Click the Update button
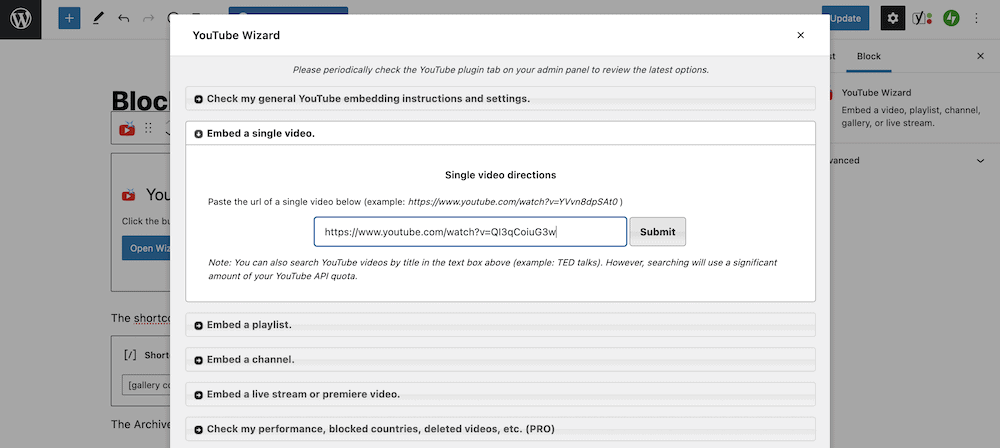The image size is (1000, 448). [x=845, y=18]
